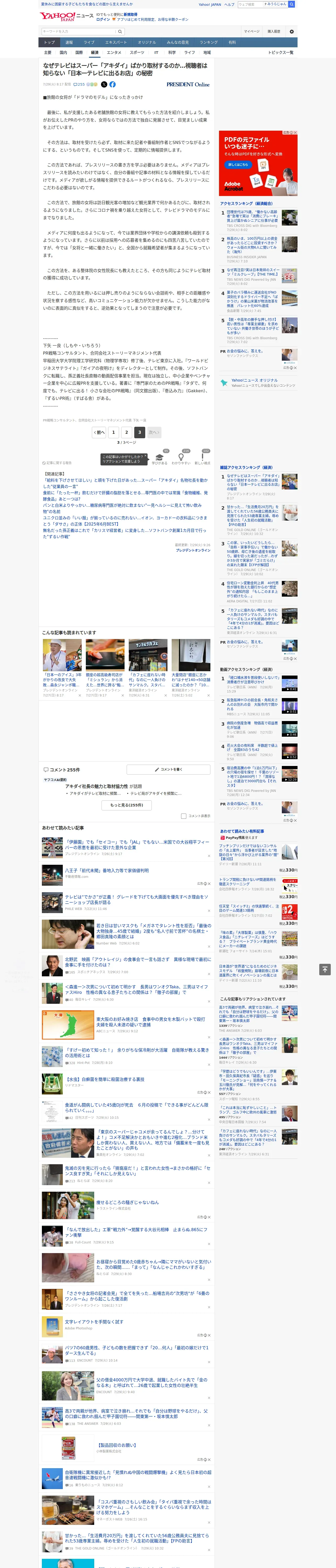336x1568 pixels.
Task: Toggle the コメント非表示 checkbox
Action: click(x=183, y=816)
